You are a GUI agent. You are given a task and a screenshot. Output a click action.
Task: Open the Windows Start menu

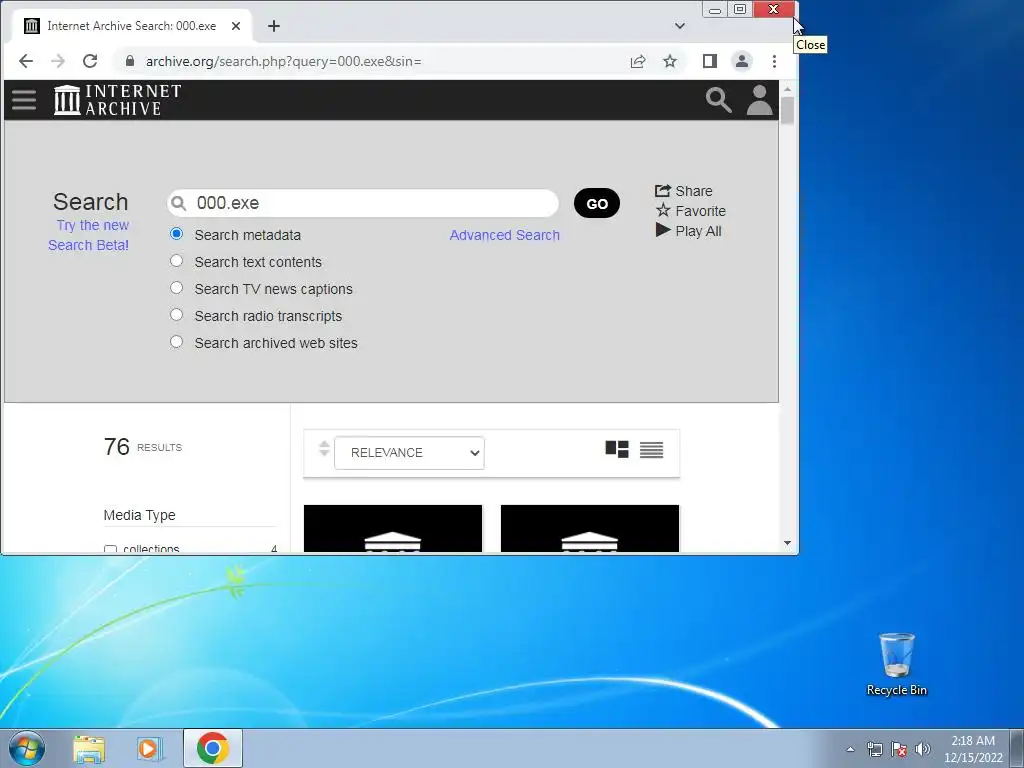click(x=27, y=748)
